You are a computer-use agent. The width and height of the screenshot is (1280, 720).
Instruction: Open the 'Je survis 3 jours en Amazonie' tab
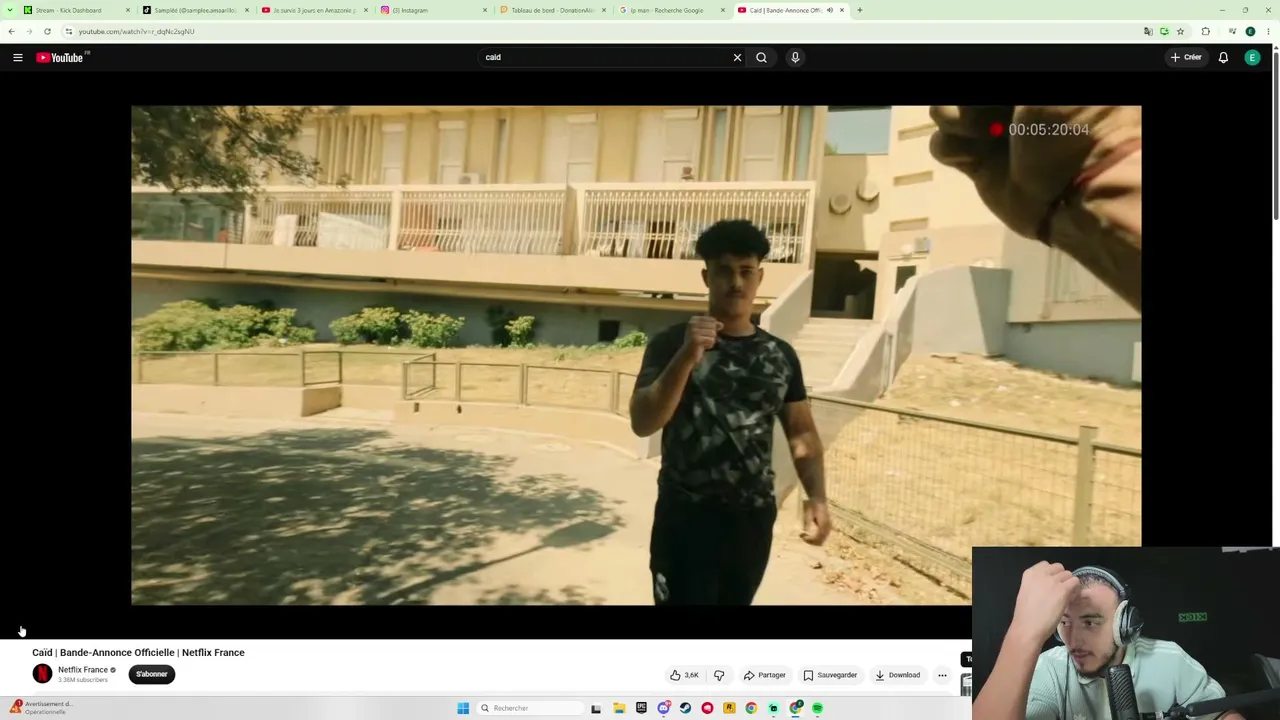point(313,10)
